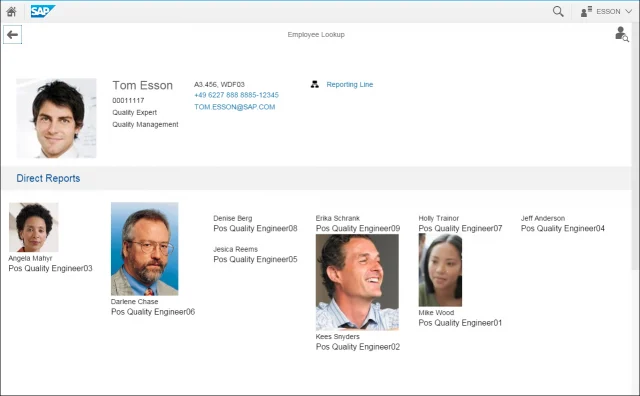Click the user avatar icon beside ESSON
The image size is (640, 396).
[x=586, y=11]
